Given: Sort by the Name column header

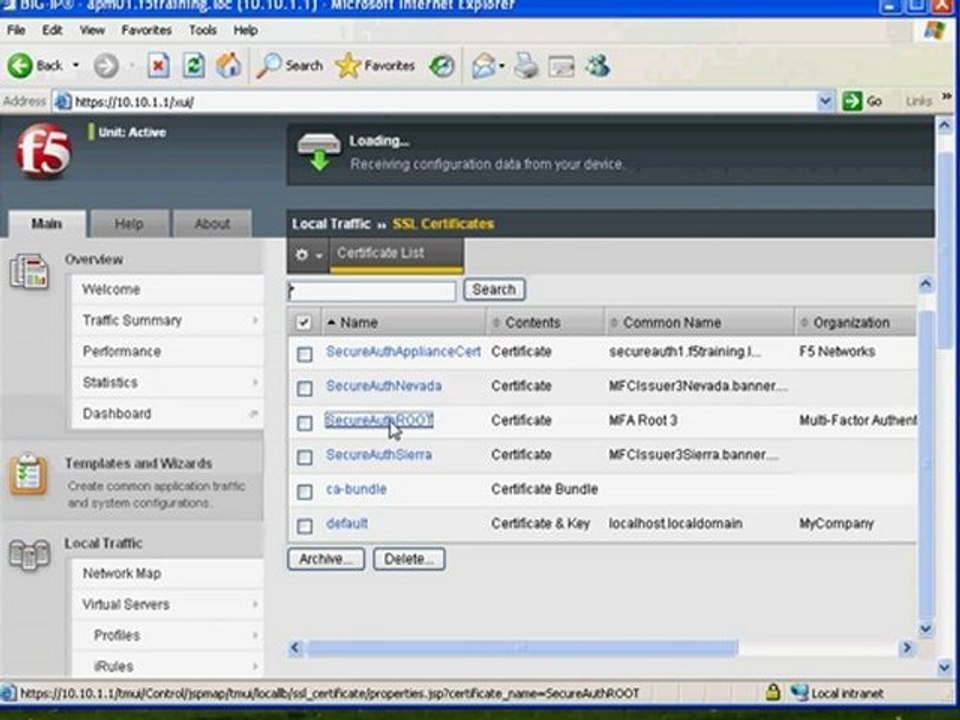Looking at the screenshot, I should 358,323.
